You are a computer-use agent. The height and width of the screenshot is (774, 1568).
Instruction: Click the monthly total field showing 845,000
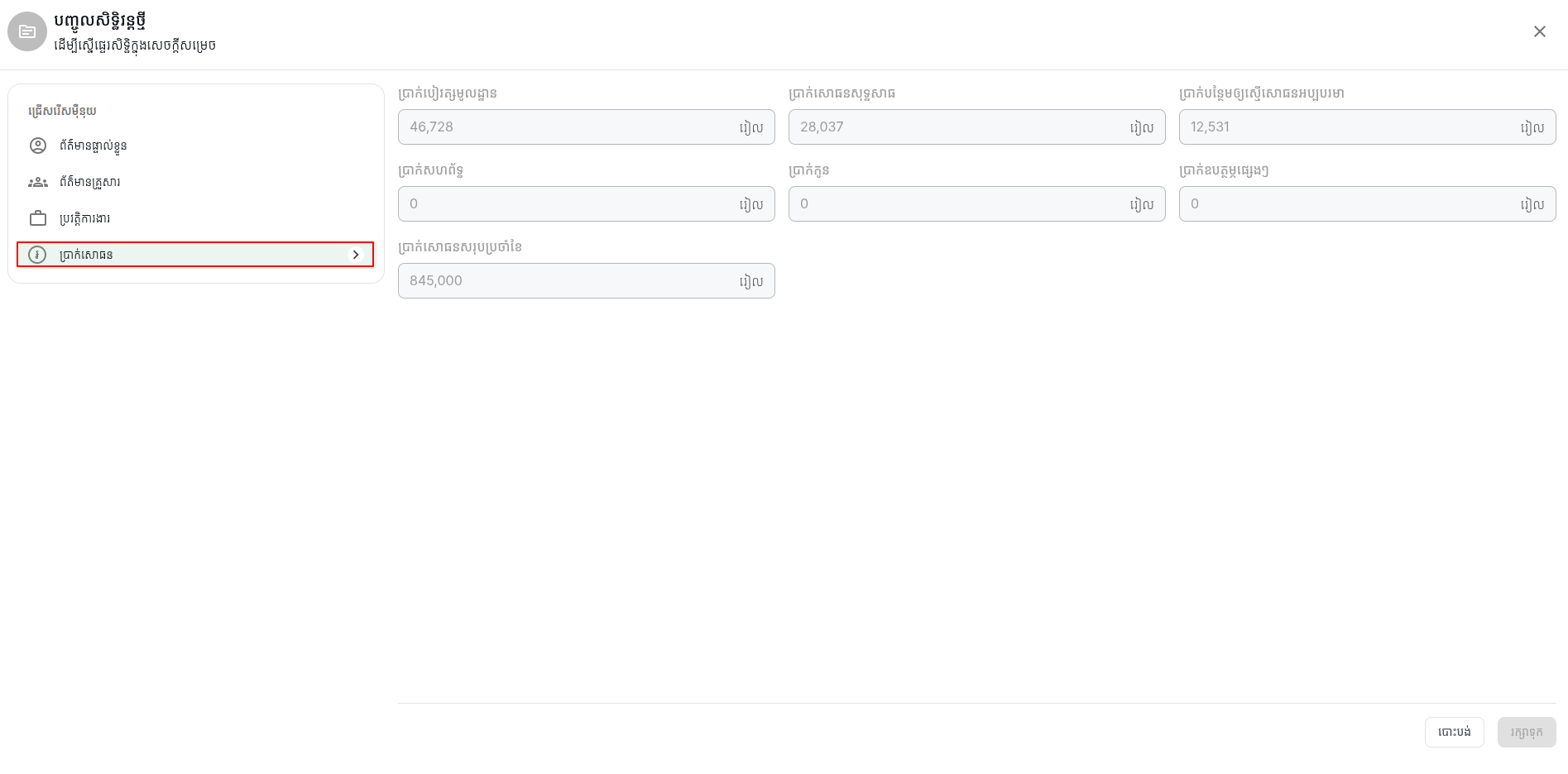pos(586,280)
